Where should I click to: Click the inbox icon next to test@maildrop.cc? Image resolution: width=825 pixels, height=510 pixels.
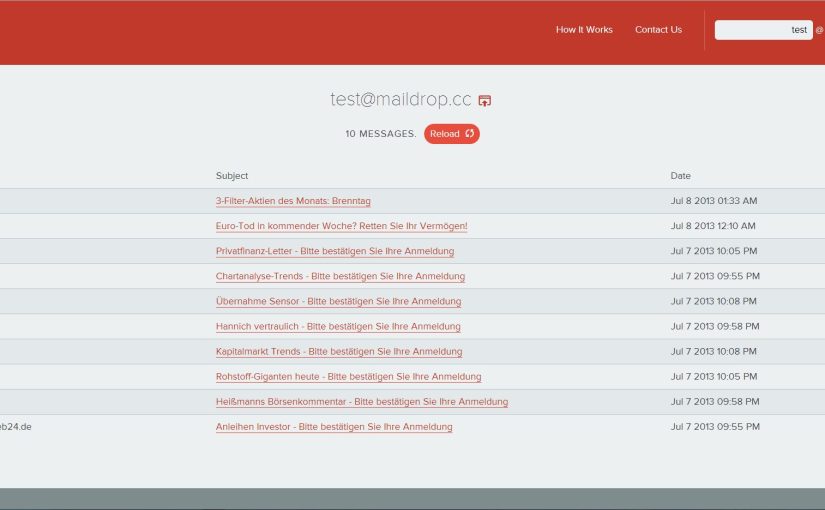coord(485,101)
